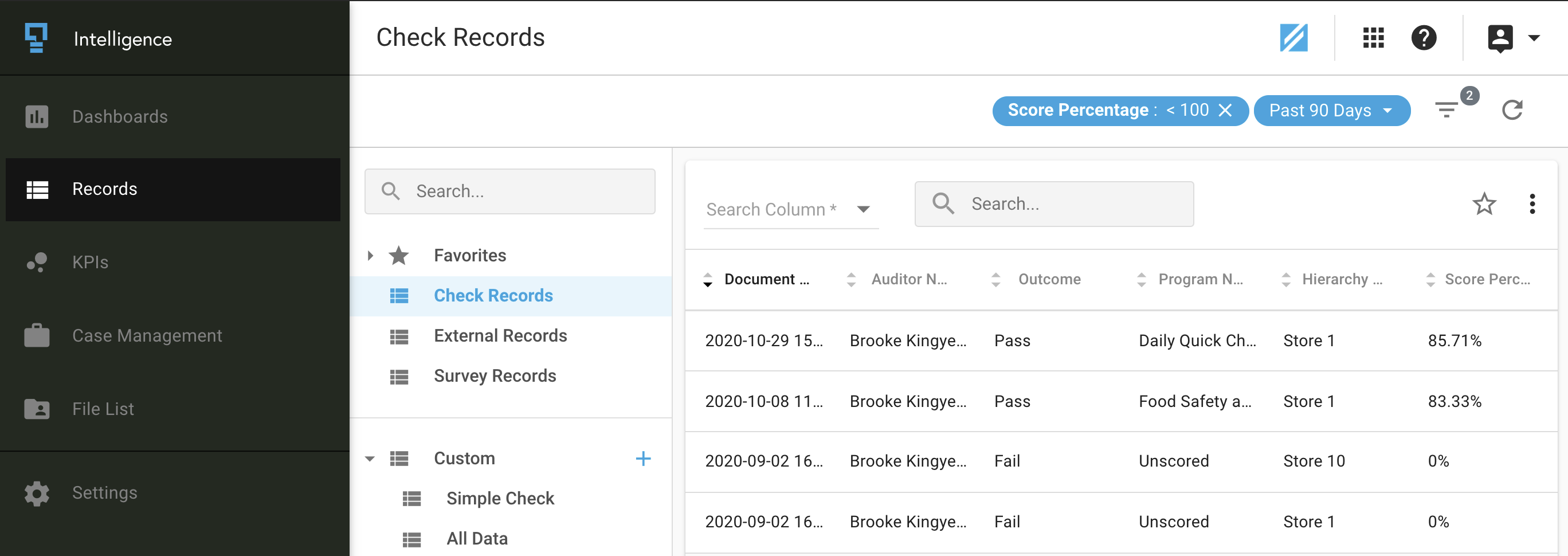1568x556 pixels.
Task: Select Records in sidebar
Action: (x=173, y=189)
